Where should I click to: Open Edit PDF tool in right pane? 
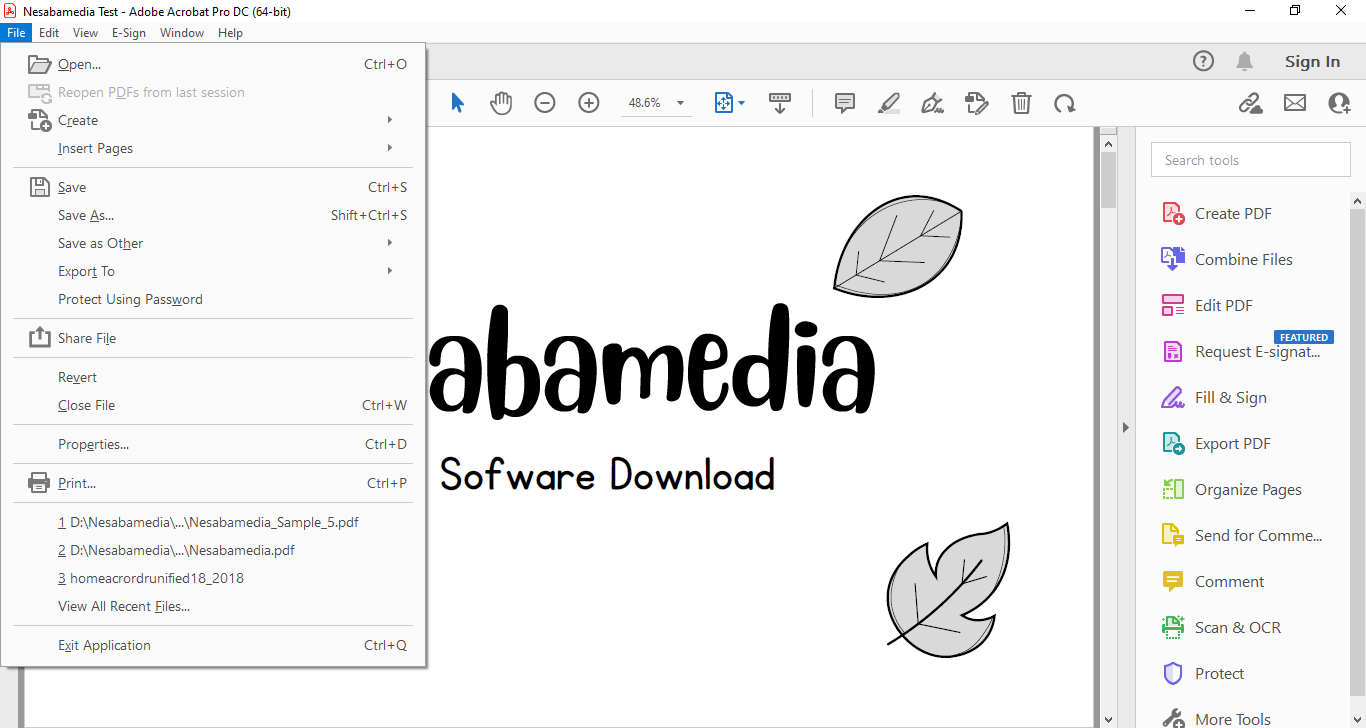1223,306
